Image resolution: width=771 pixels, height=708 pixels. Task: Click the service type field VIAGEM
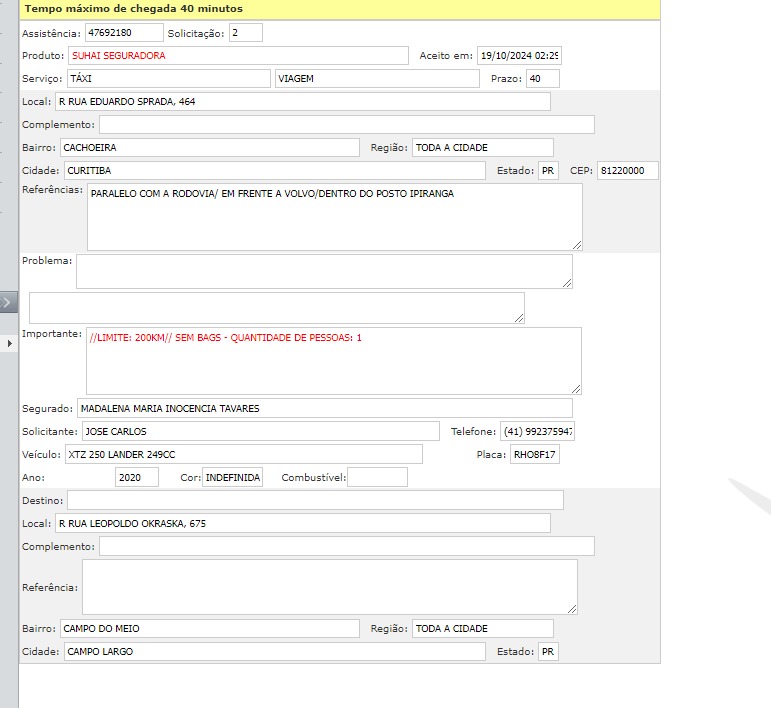pos(377,79)
